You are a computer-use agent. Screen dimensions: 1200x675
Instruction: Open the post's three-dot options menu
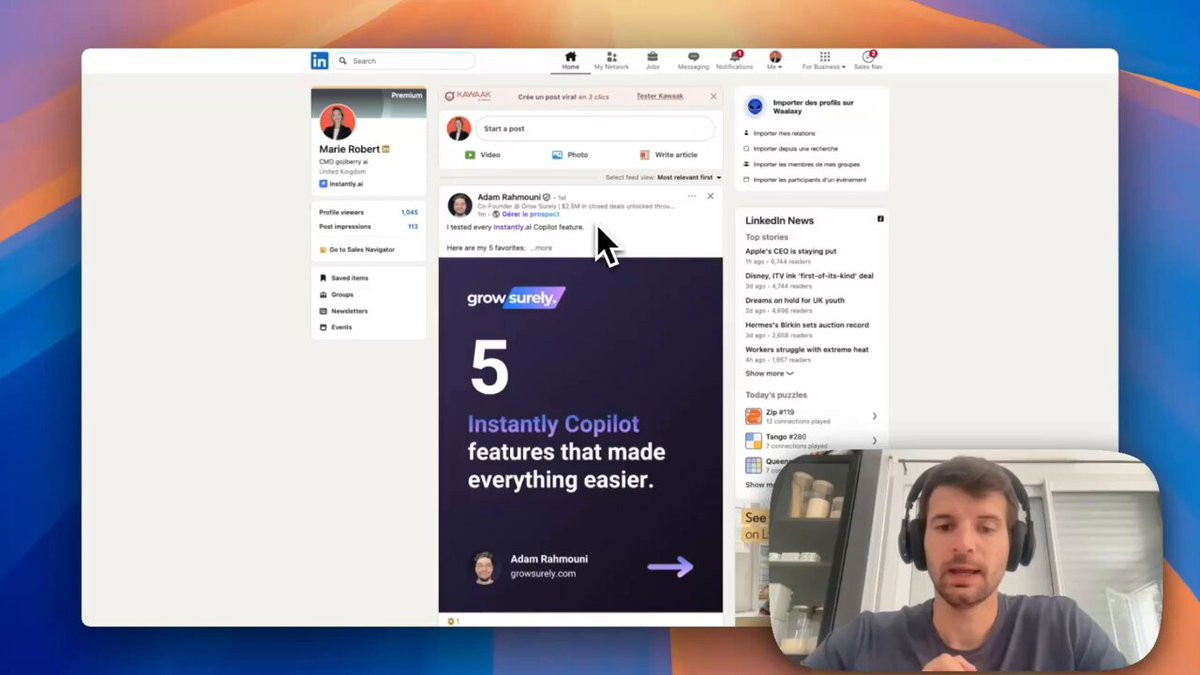click(692, 196)
